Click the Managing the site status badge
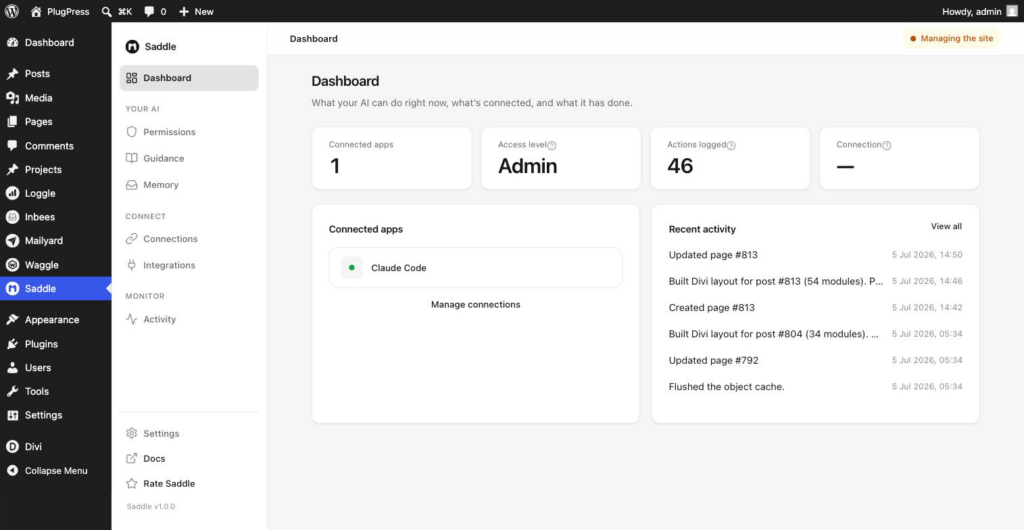 952,39
